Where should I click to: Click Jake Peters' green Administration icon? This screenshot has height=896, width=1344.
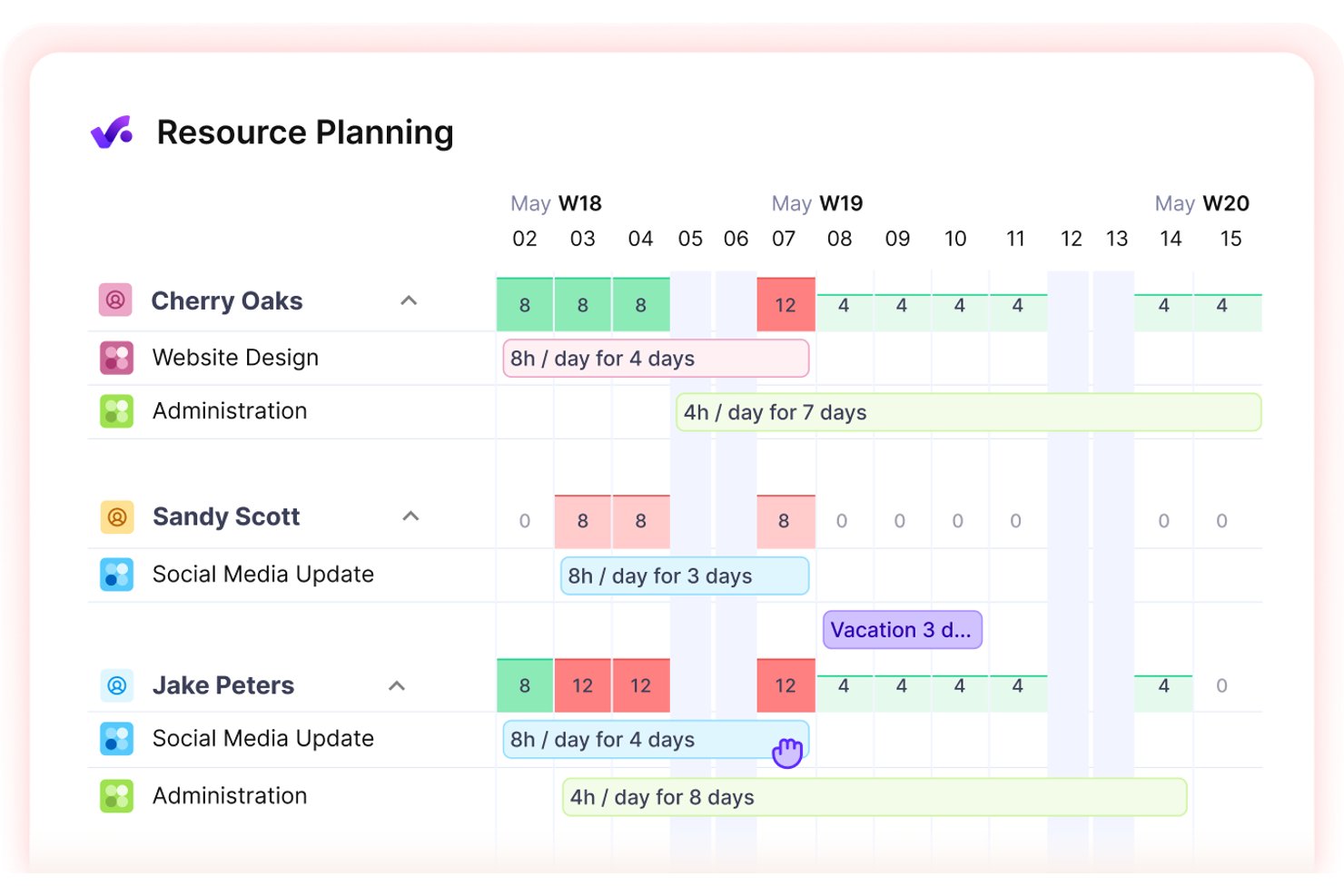(x=116, y=796)
